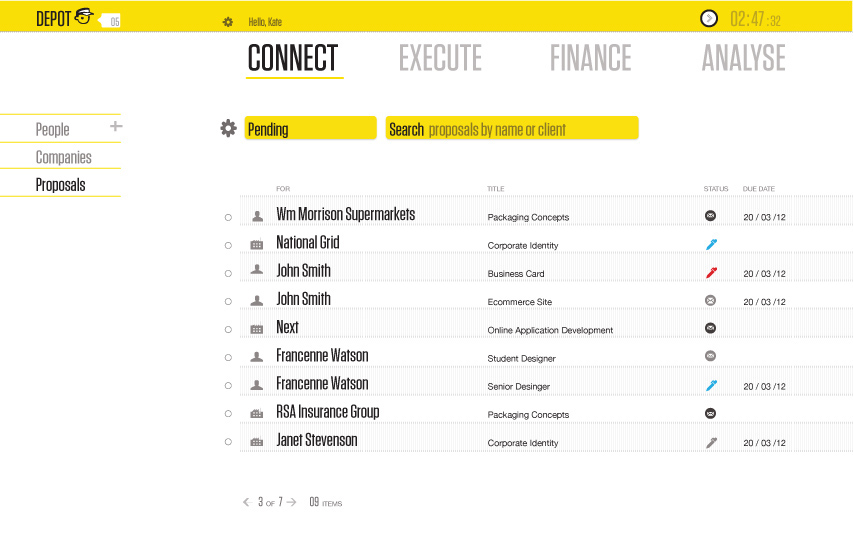Open the Pending filter dropdown
Viewport: 853px width, 535px height.
pos(311,128)
